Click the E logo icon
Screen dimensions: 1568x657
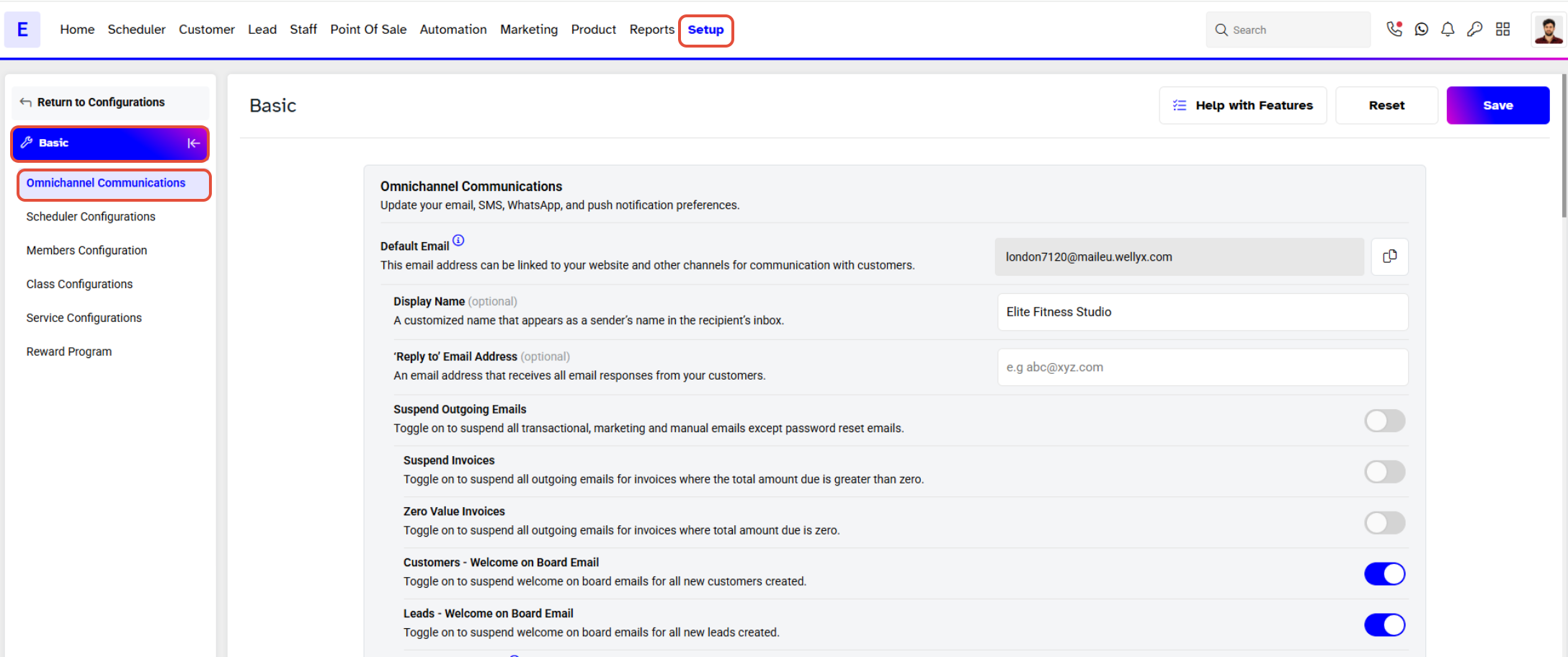(x=22, y=30)
